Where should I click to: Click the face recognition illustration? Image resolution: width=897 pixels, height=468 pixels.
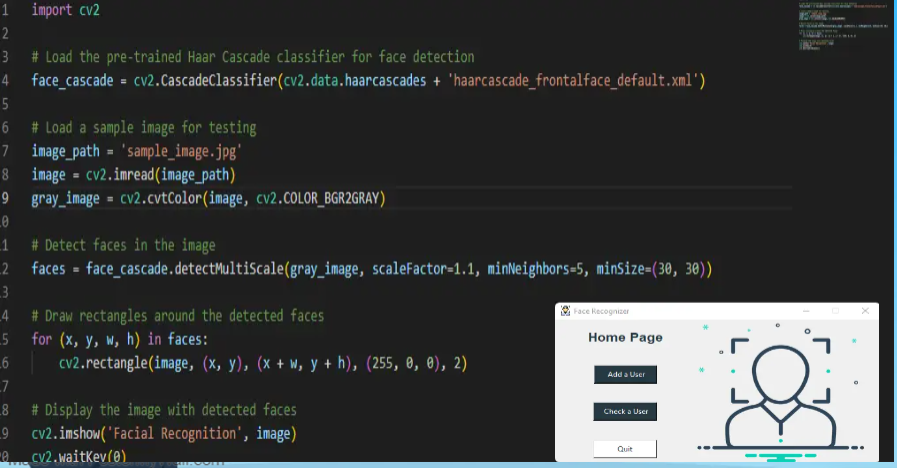click(780, 392)
